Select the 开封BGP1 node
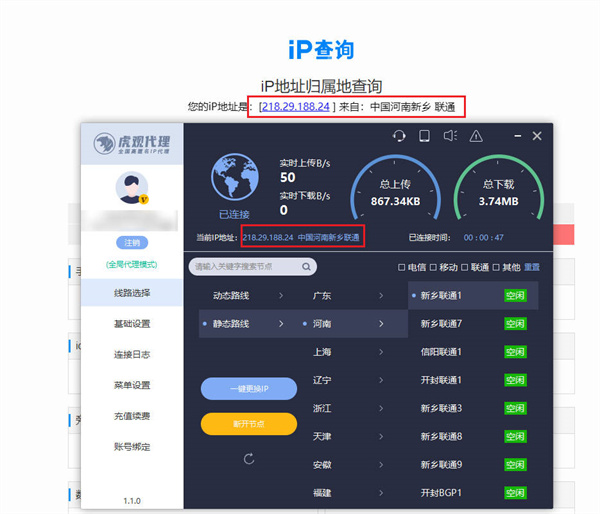The height and width of the screenshot is (514, 600). (473, 493)
